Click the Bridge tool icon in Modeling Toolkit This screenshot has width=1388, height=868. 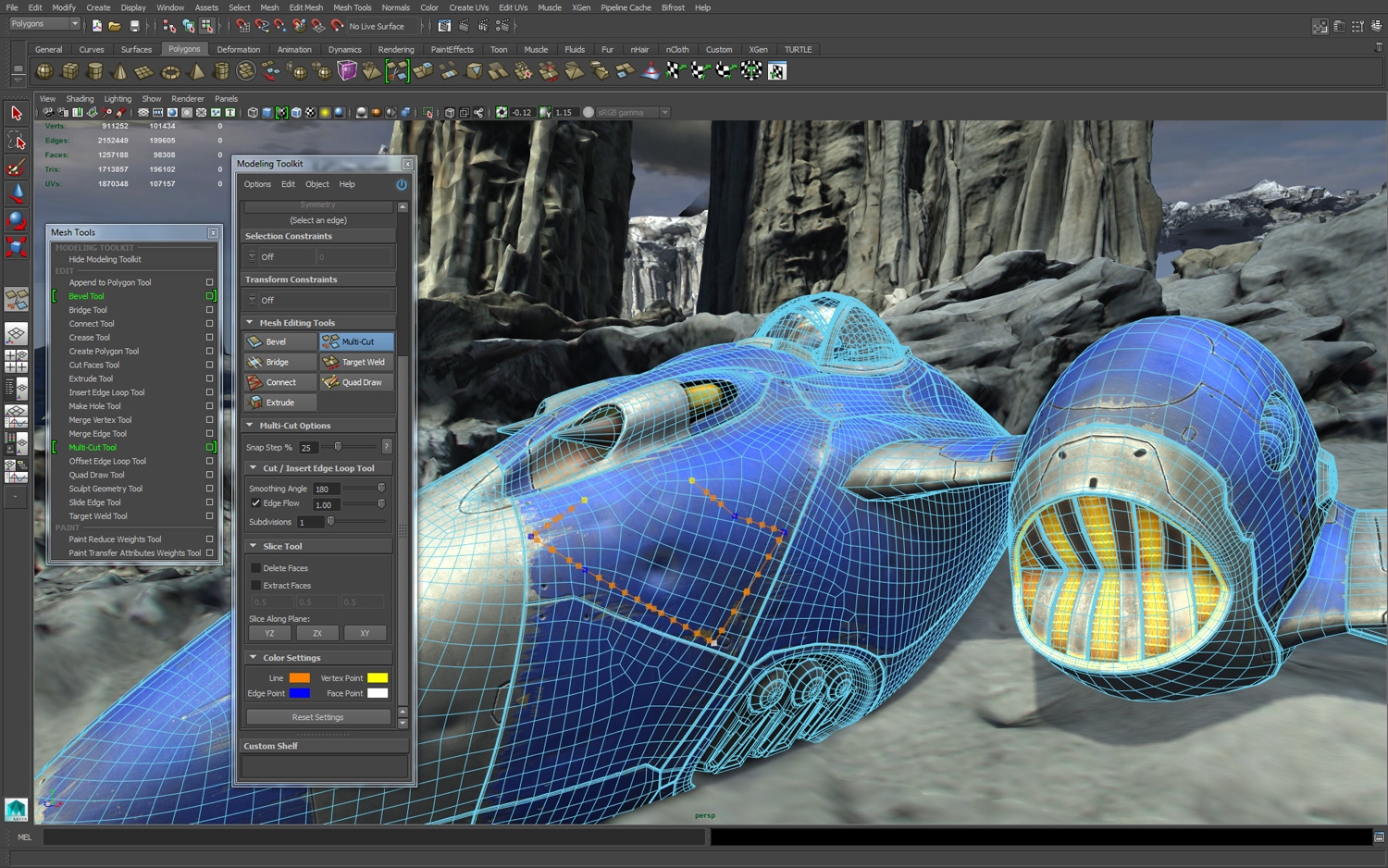(255, 362)
